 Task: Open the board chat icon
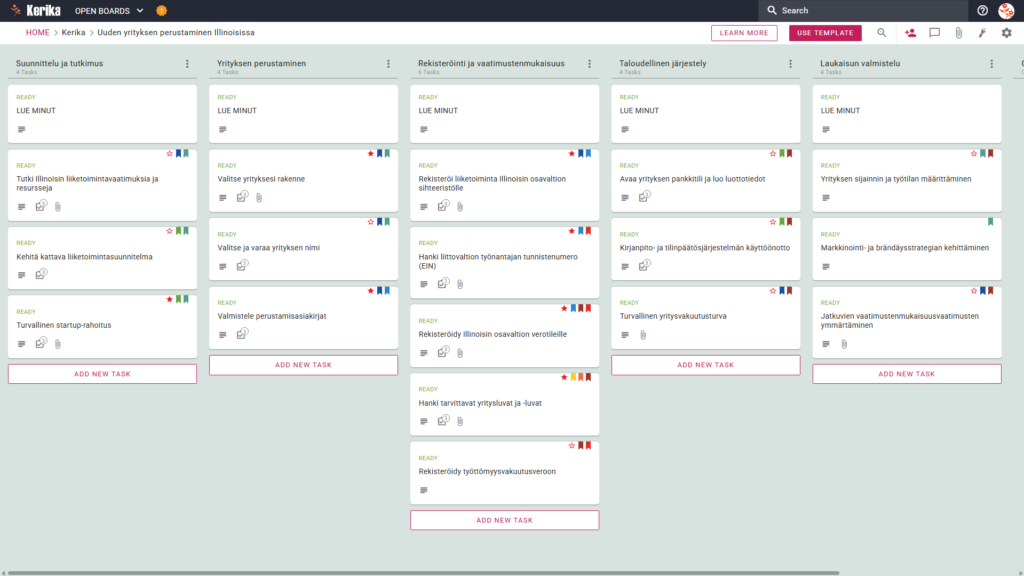tap(935, 33)
